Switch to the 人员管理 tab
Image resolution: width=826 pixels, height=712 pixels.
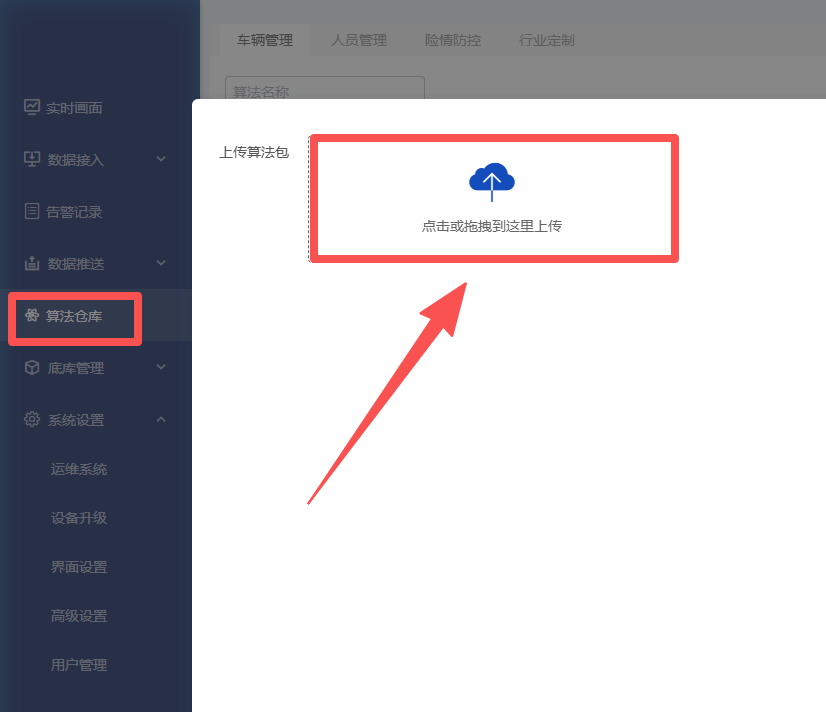[359, 40]
